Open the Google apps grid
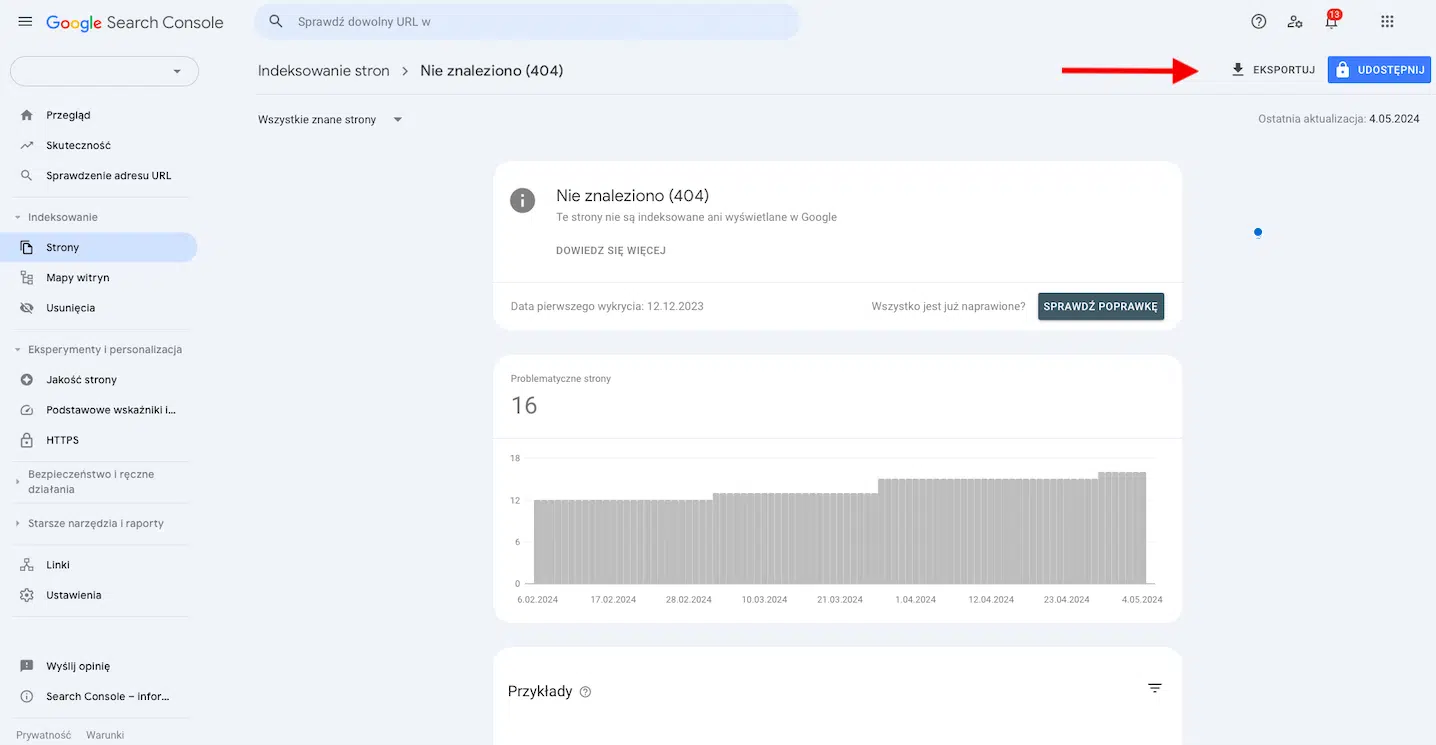This screenshot has height=745, width=1436. (1387, 22)
